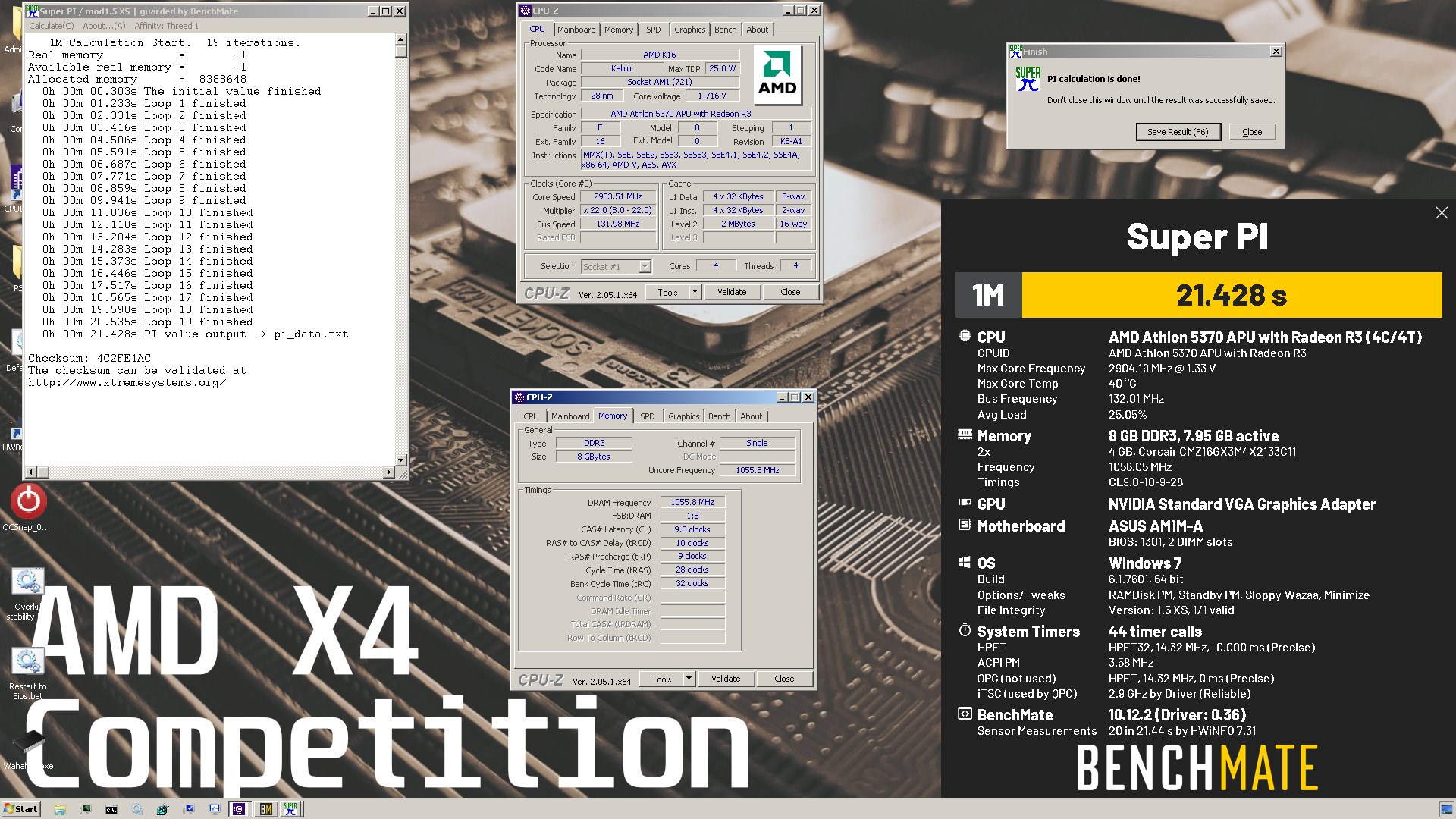Click the Core Speed 2903.51 MHz field
The width and height of the screenshot is (1456, 819).
(618, 196)
